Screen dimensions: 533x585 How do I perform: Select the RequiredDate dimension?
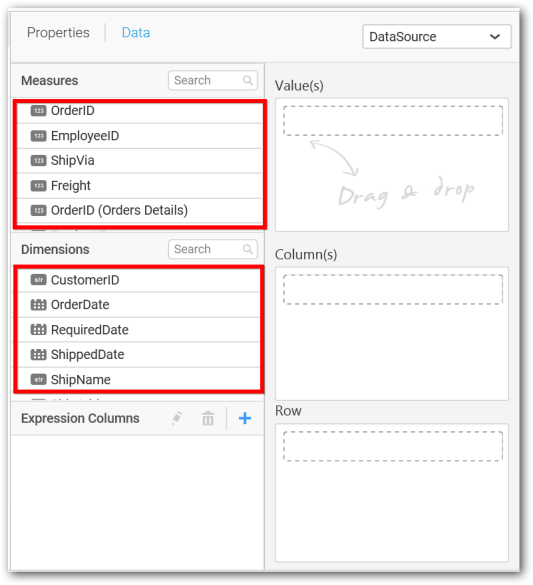(x=139, y=330)
